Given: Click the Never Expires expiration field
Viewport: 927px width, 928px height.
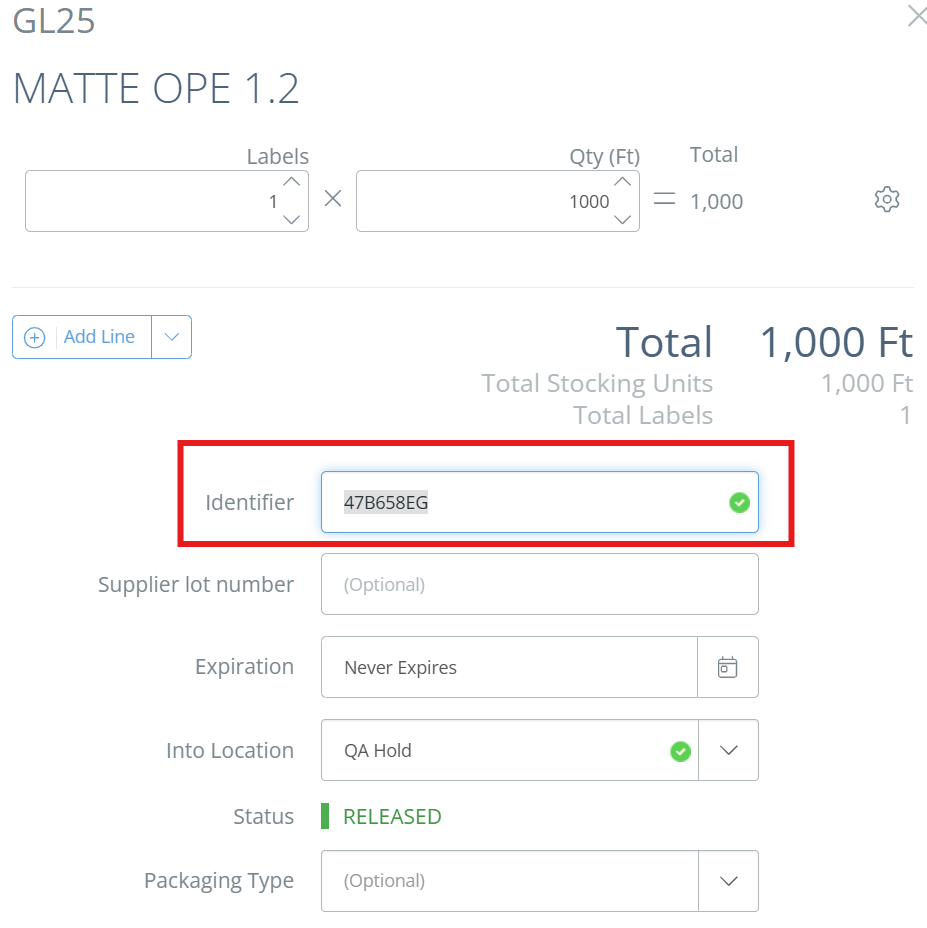Looking at the screenshot, I should click(x=509, y=667).
